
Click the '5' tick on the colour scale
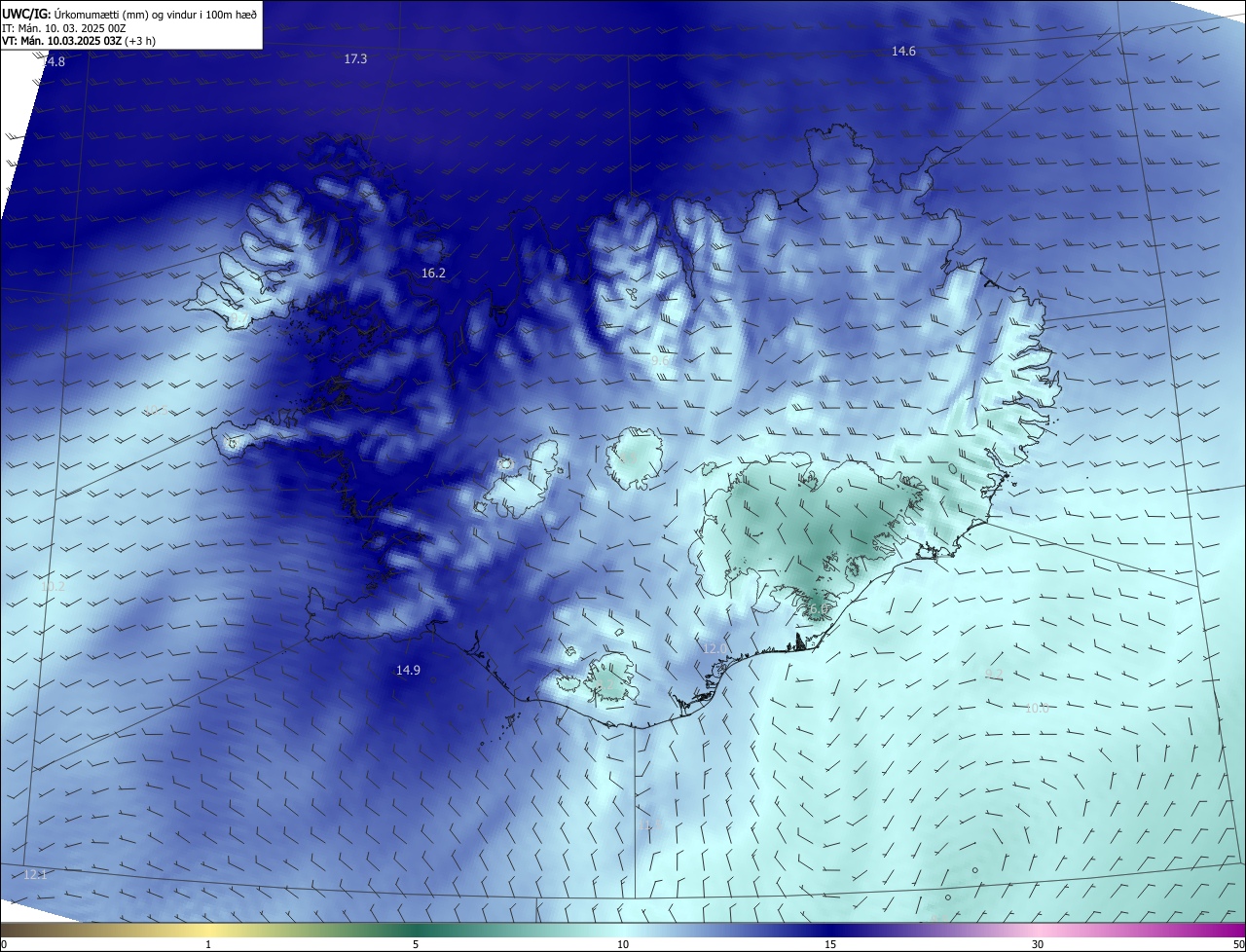tap(416, 945)
